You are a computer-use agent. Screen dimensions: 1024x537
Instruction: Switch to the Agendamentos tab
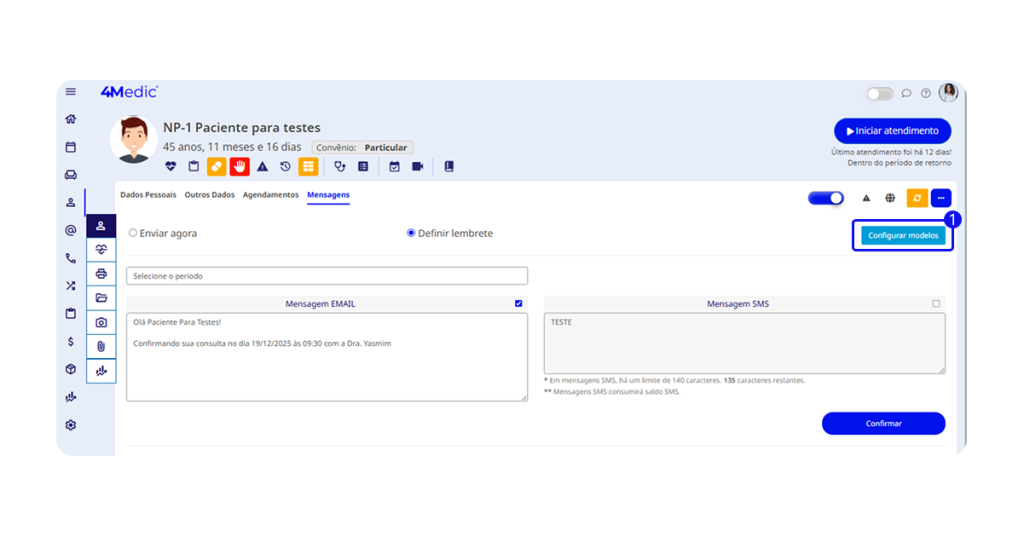pyautogui.click(x=270, y=195)
